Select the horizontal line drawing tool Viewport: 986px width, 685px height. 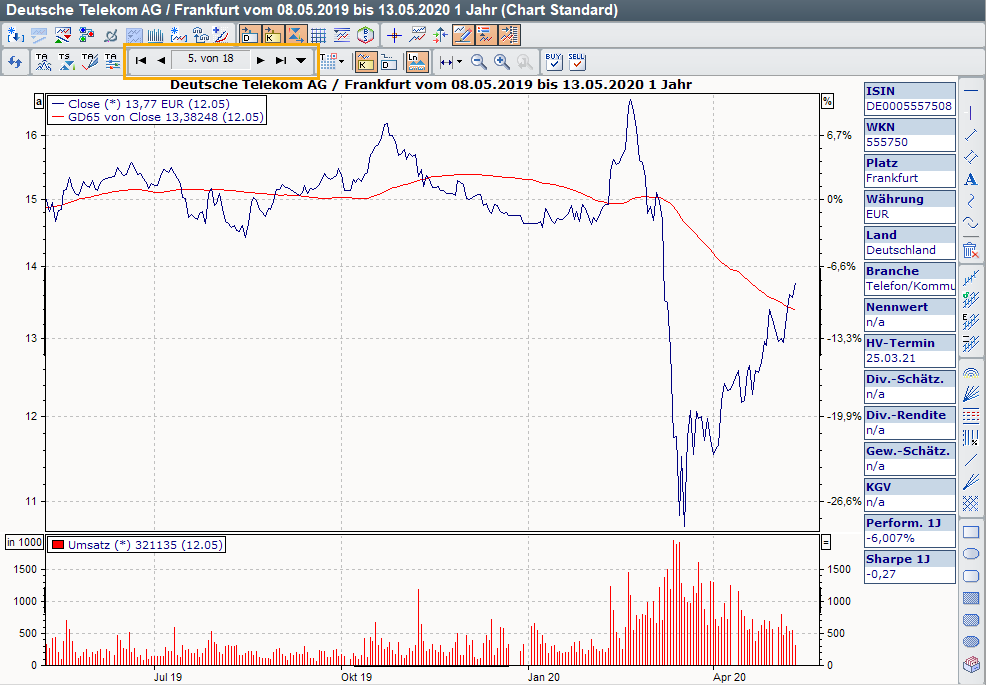tap(970, 91)
